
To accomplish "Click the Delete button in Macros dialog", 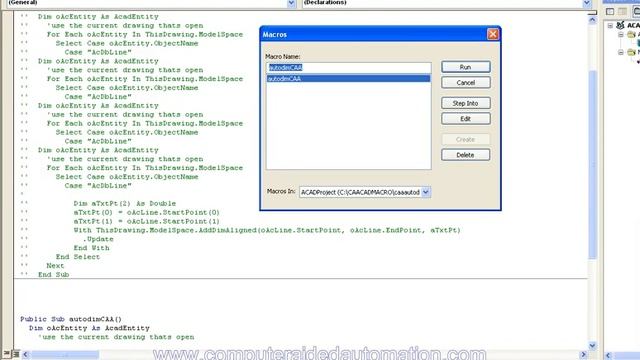I will point(465,155).
